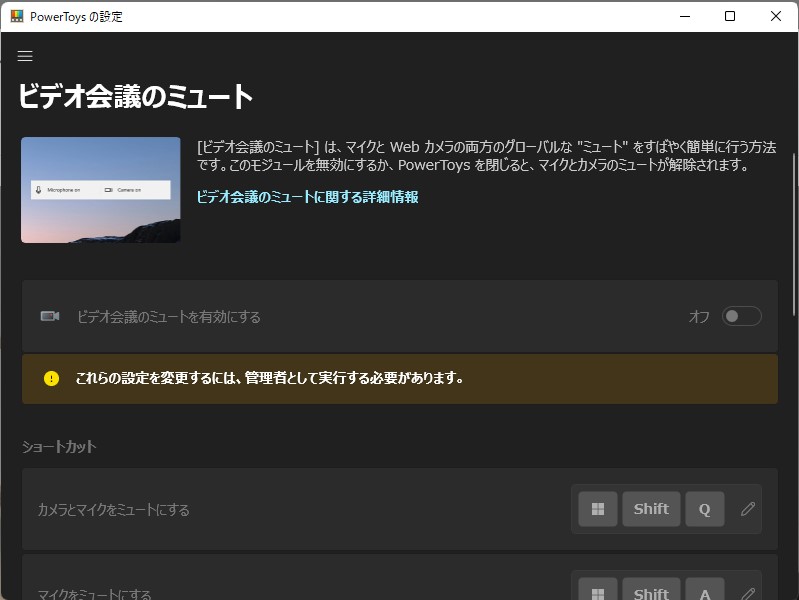Open ビデオ会議のミュートに関する詳細情報 link
The height and width of the screenshot is (600, 799).
(307, 197)
